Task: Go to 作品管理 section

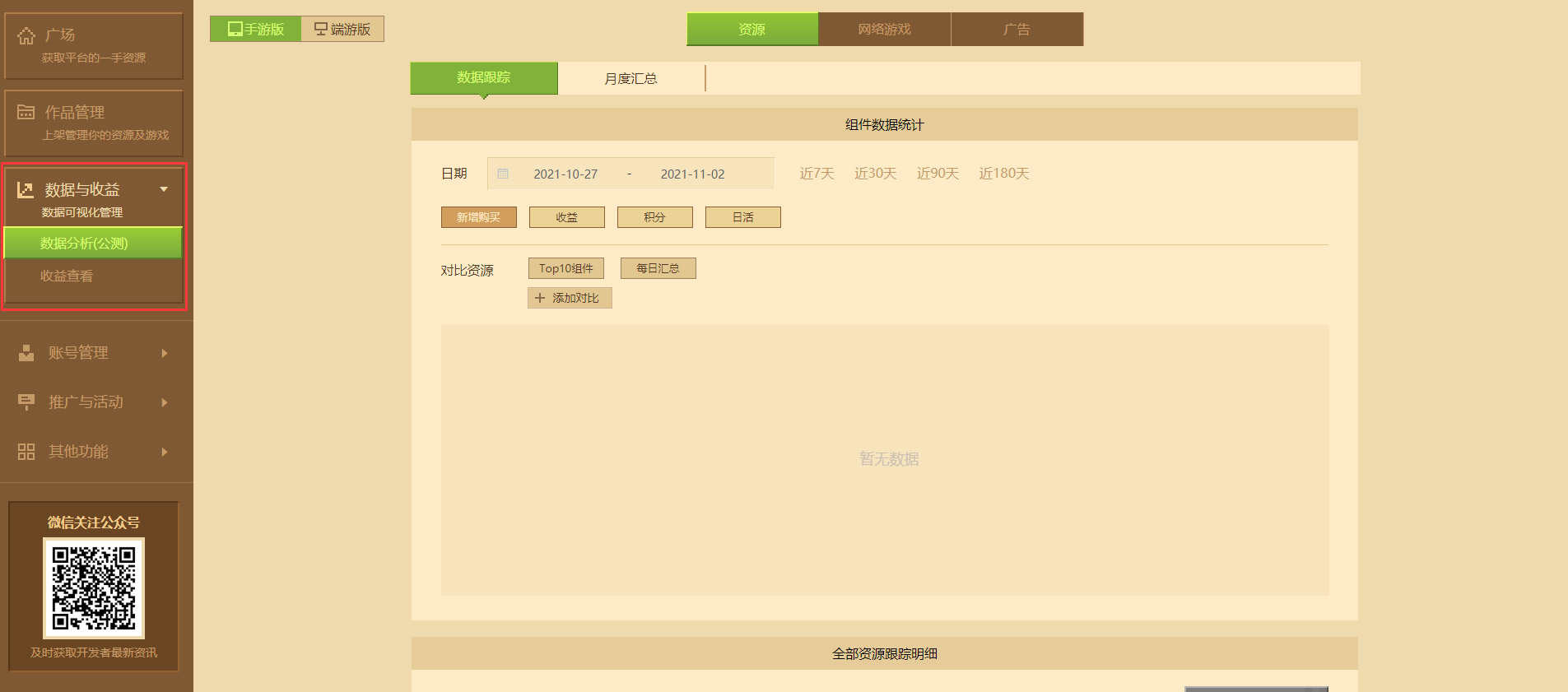Action: click(x=94, y=123)
